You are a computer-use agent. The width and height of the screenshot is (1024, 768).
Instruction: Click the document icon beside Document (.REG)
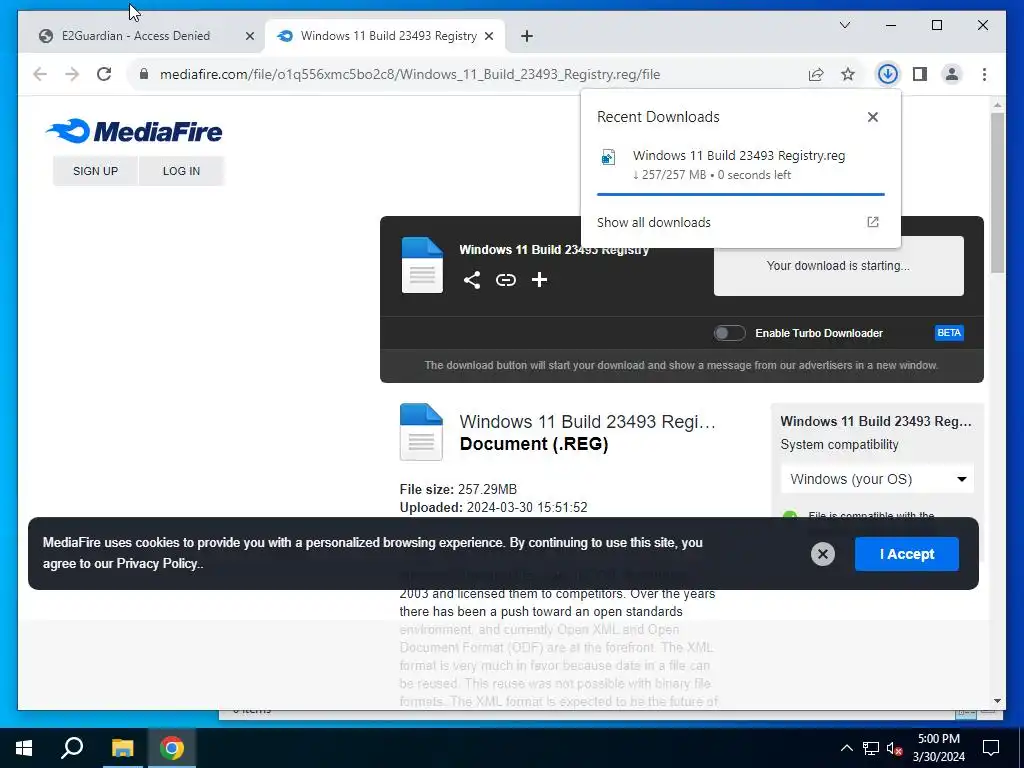click(421, 432)
